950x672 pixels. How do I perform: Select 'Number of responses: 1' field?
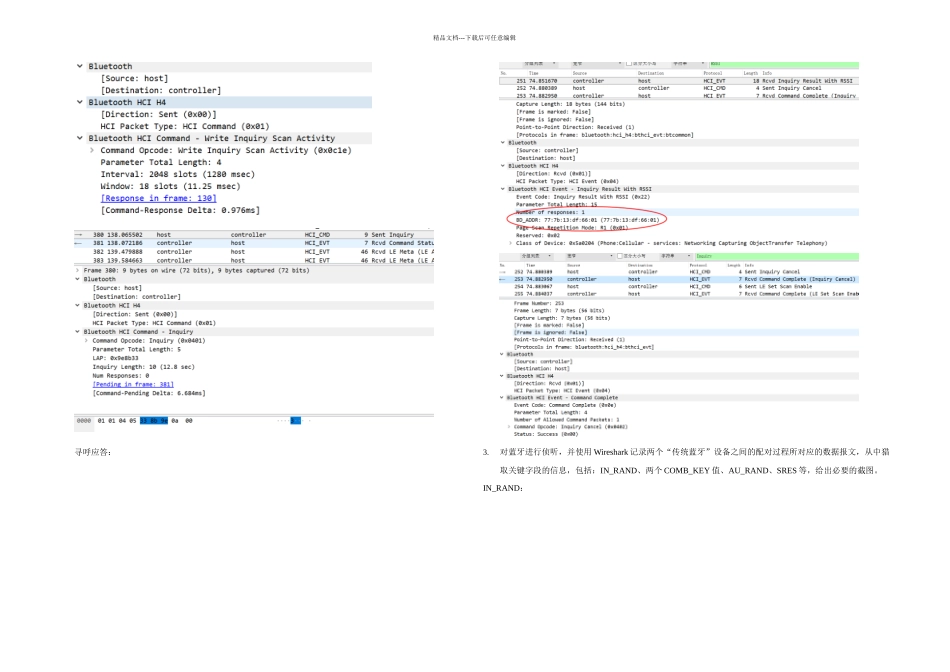coord(550,212)
